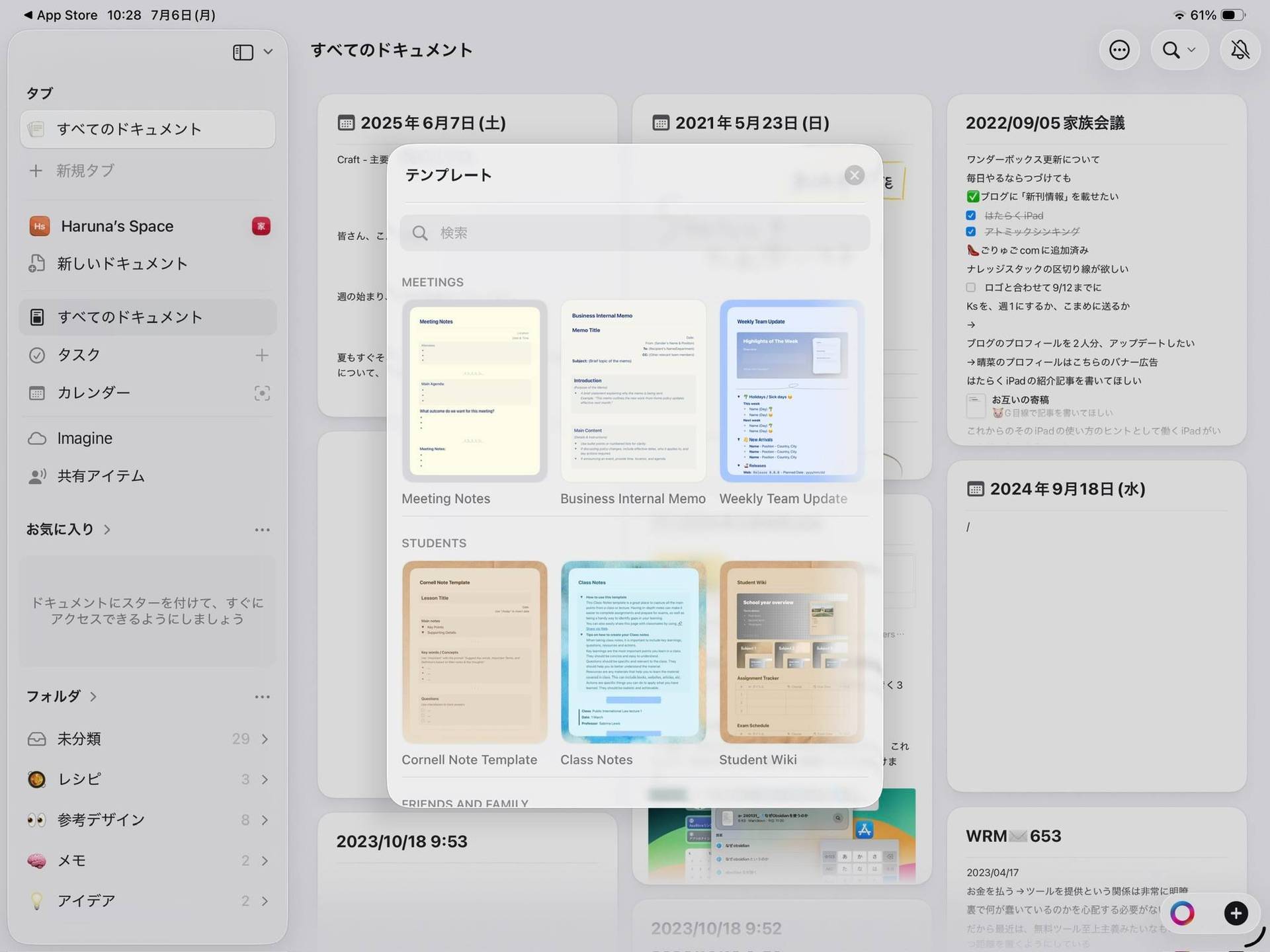Expand search options chevron in top bar

(x=1192, y=50)
